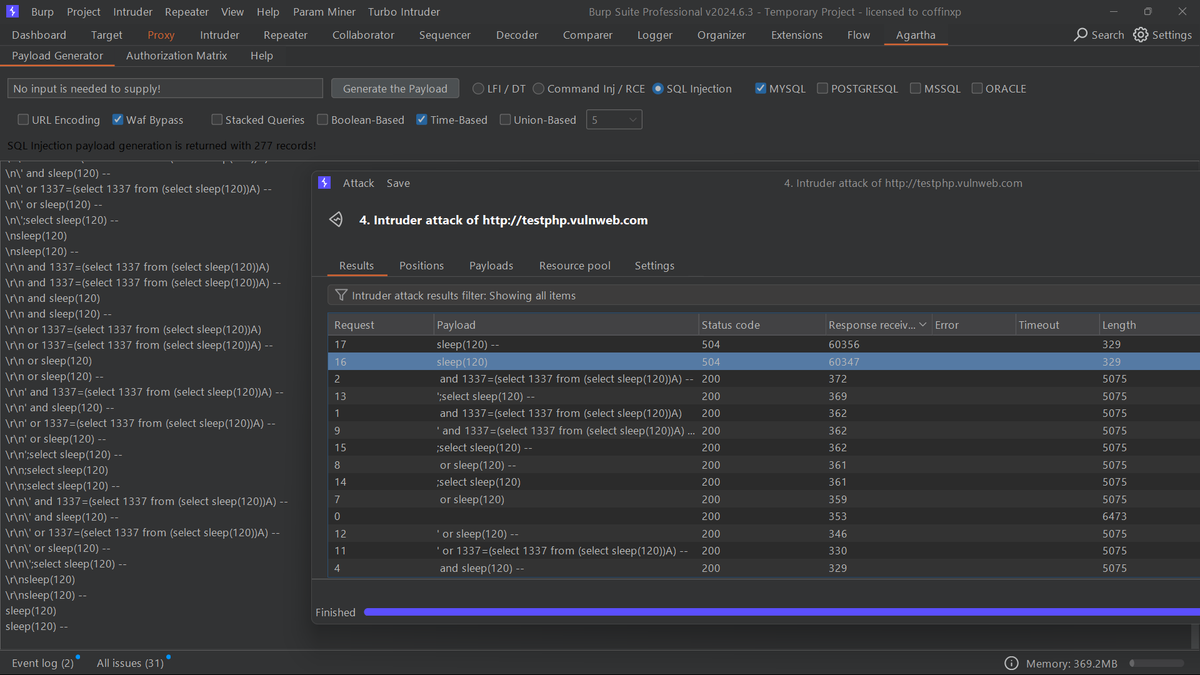
Task: Sort results by Payload column header
Action: tap(565, 325)
